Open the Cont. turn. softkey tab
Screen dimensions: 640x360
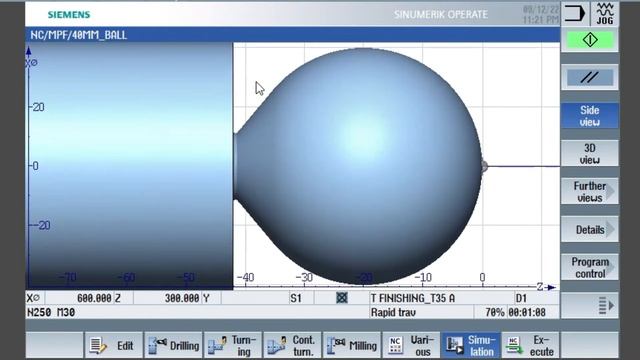click(293, 346)
